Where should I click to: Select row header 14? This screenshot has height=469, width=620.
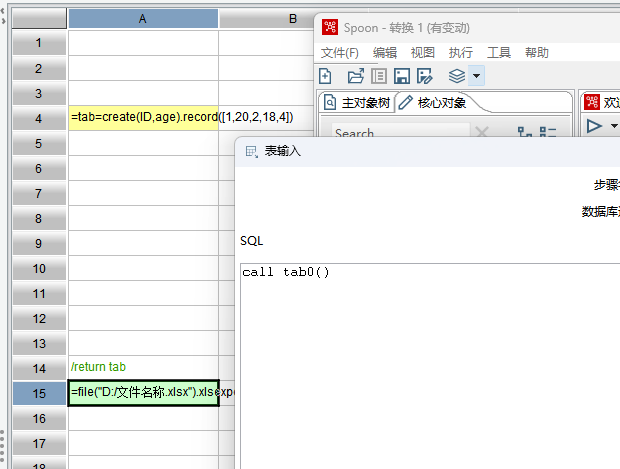click(x=38, y=367)
